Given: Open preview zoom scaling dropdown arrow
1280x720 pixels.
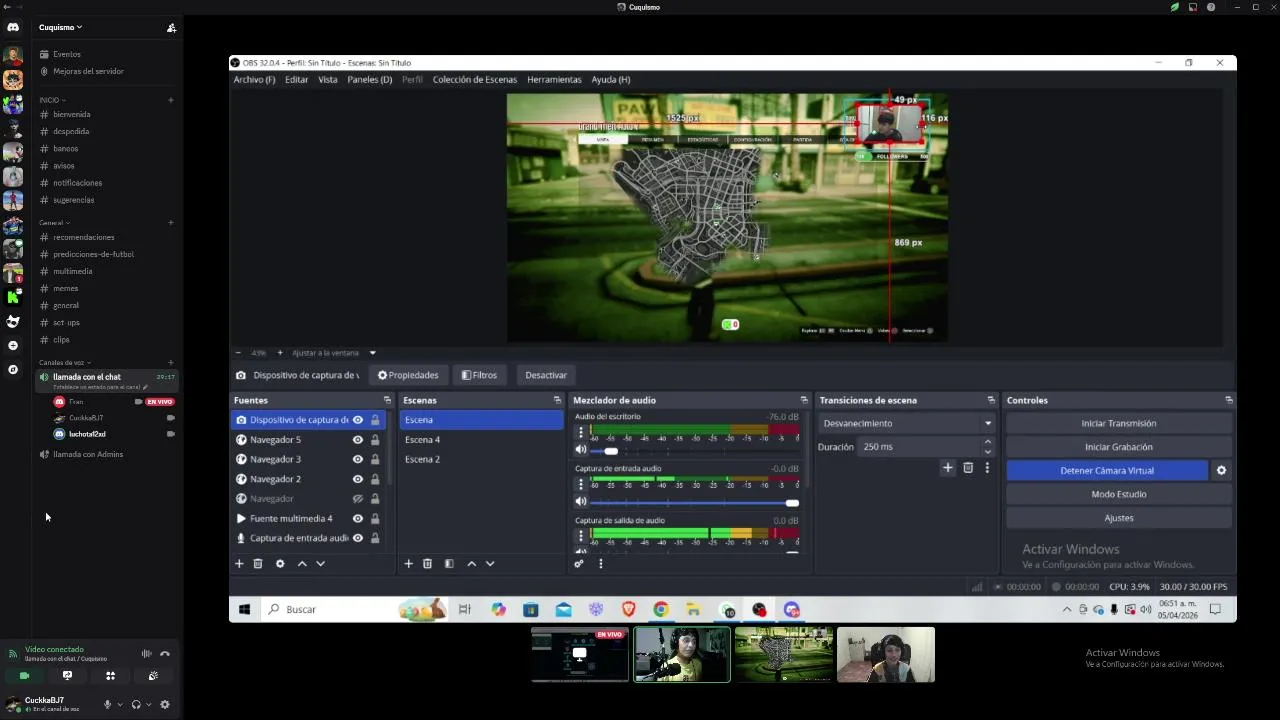Looking at the screenshot, I should point(372,353).
